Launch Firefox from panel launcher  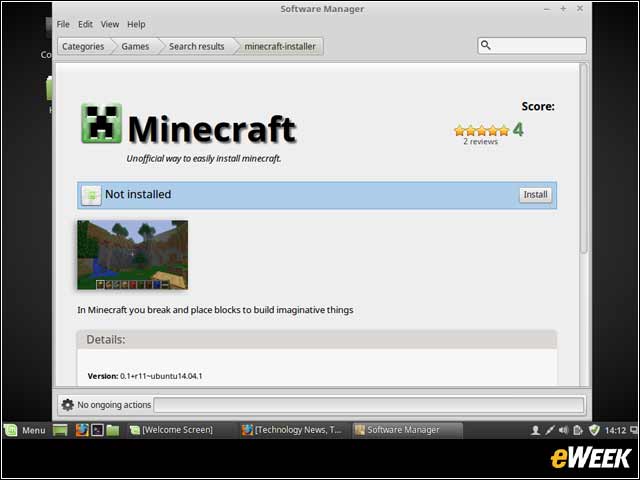[x=82, y=430]
